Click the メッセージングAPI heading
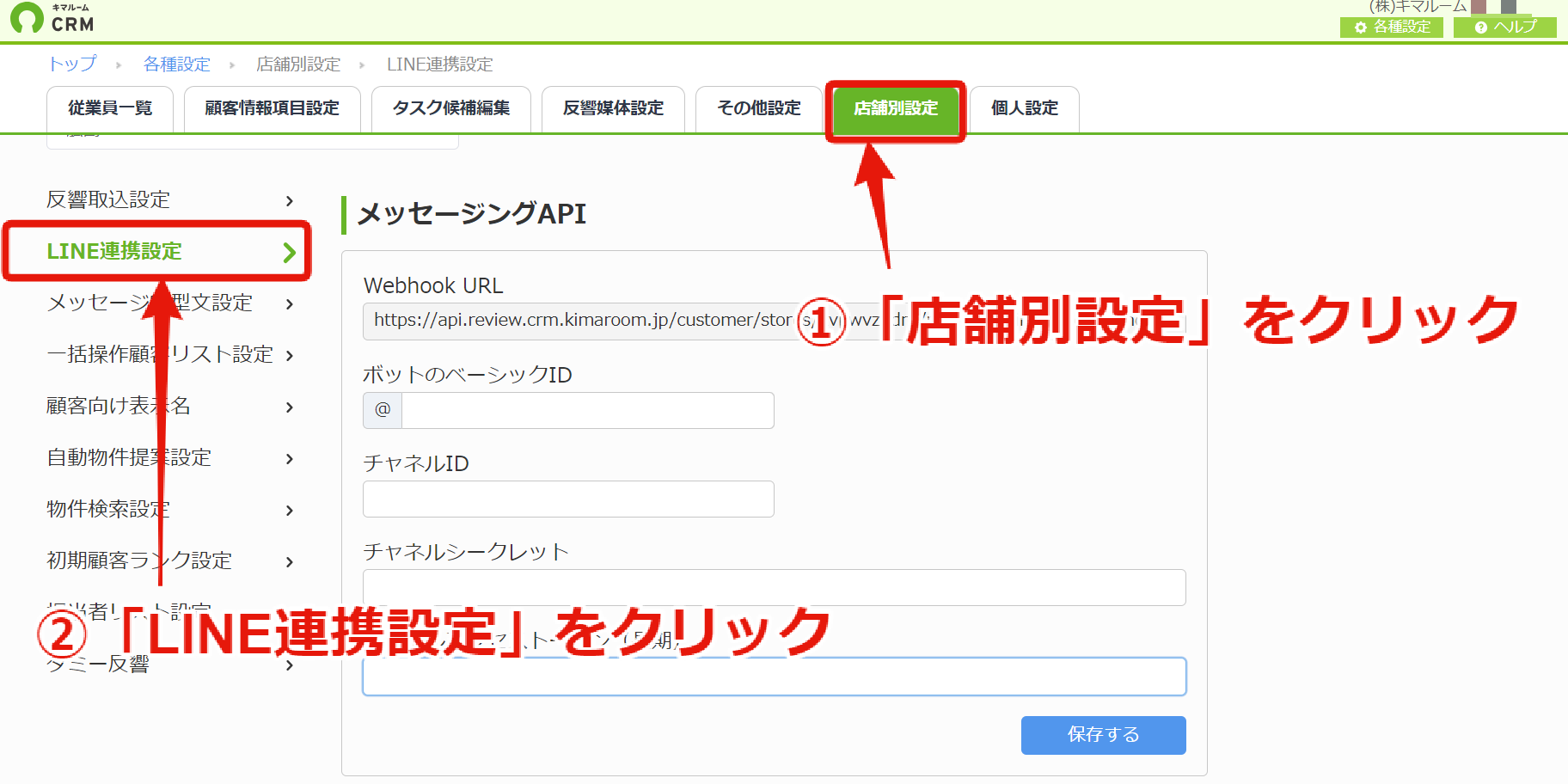This screenshot has height=784, width=1568. click(x=472, y=213)
